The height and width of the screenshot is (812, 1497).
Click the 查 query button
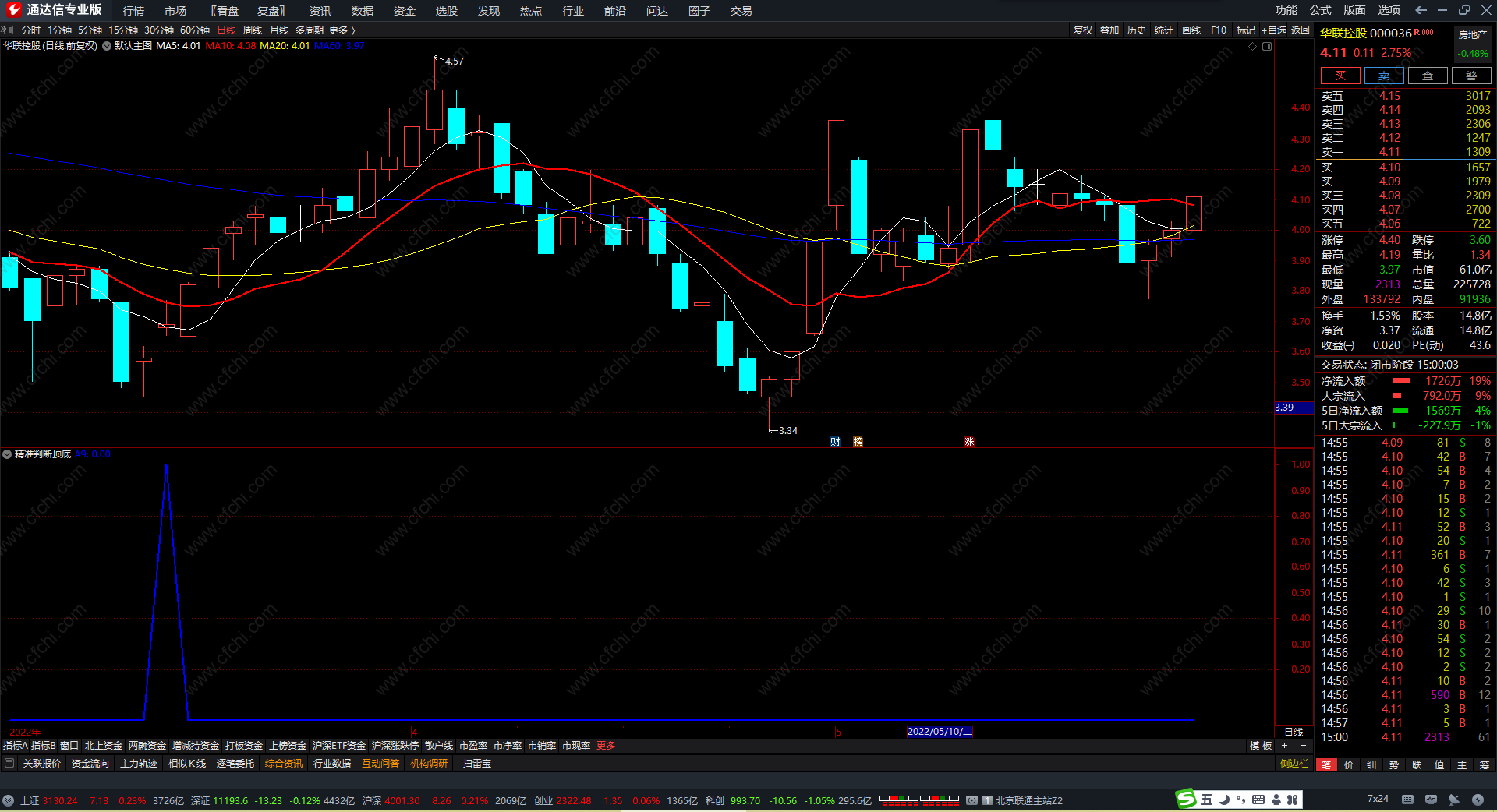click(x=1428, y=76)
